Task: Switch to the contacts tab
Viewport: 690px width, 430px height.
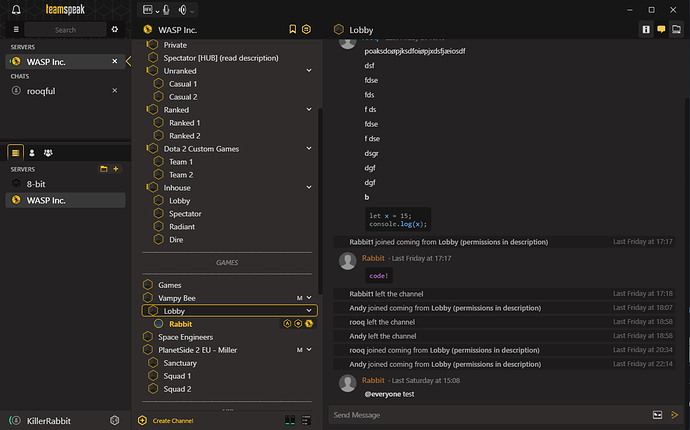Action: (32, 152)
